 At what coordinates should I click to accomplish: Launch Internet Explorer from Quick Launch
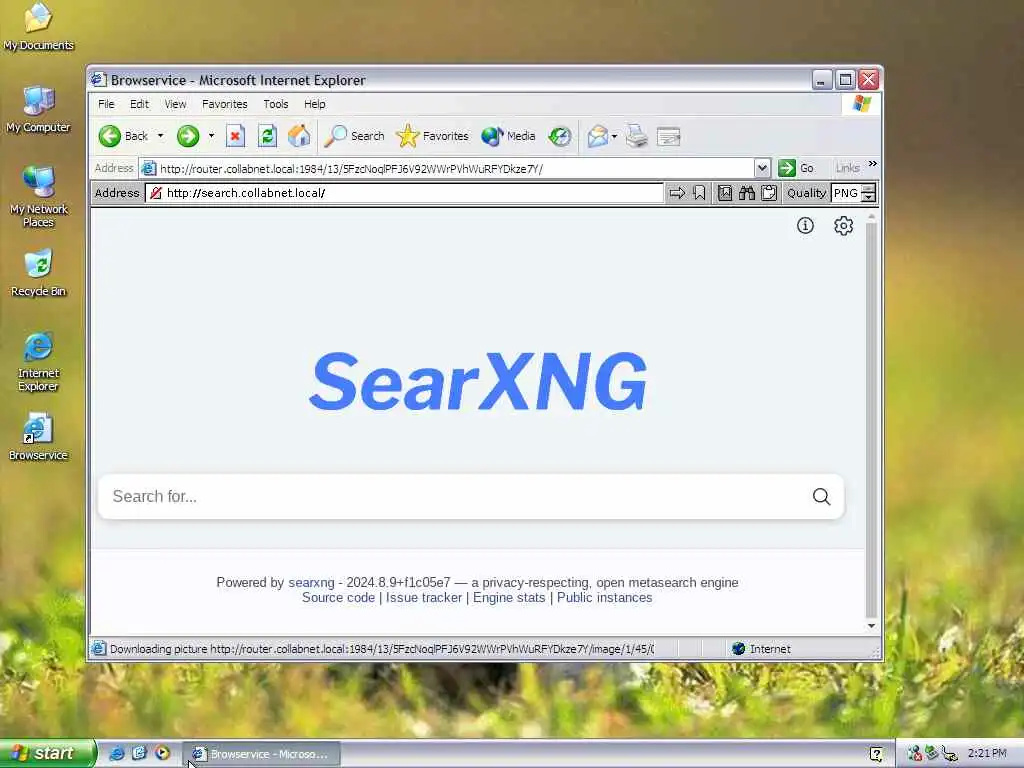pyautogui.click(x=117, y=753)
